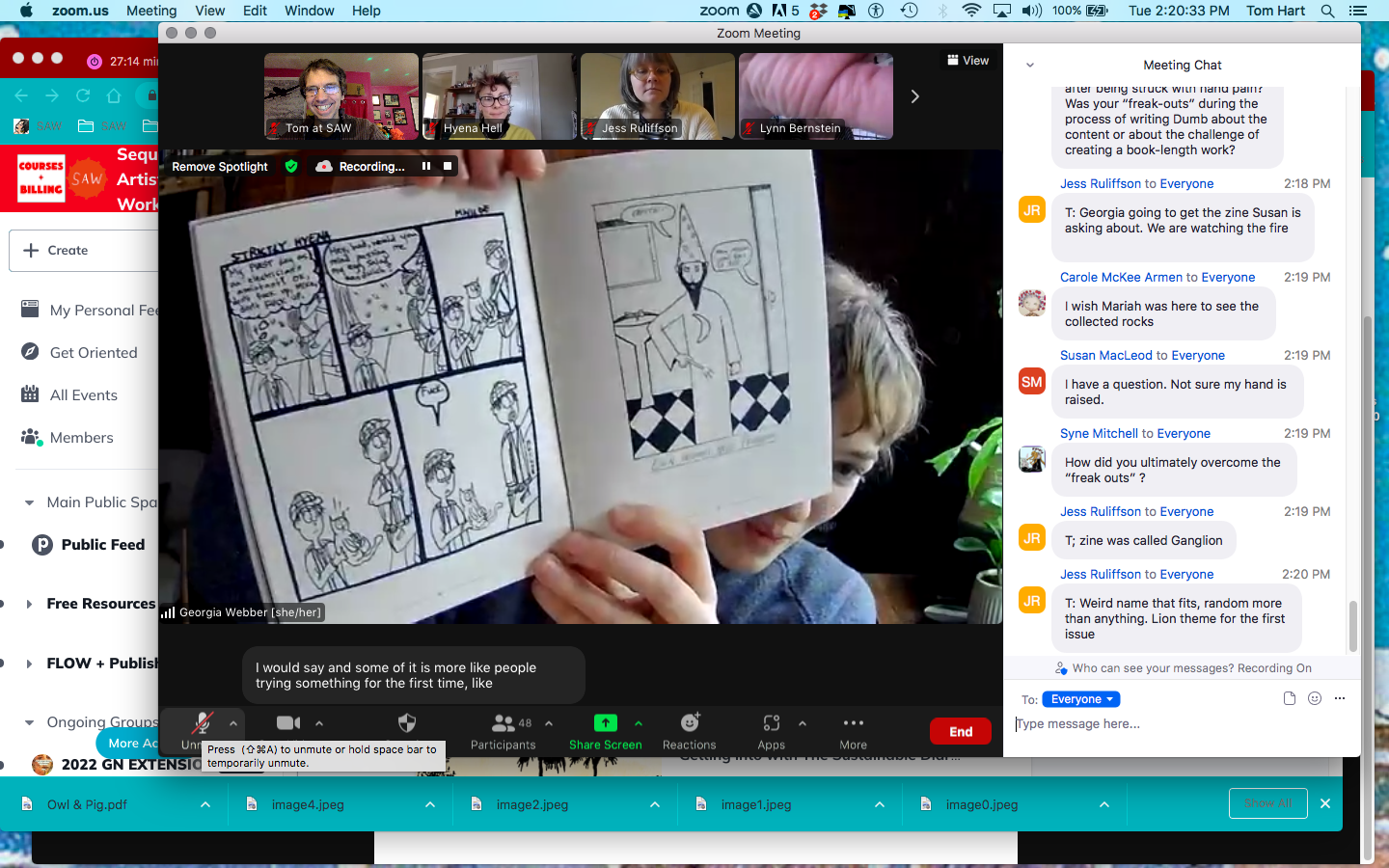Expand the FLOW + Publish section
This screenshot has width=1389, height=868.
click(x=29, y=664)
